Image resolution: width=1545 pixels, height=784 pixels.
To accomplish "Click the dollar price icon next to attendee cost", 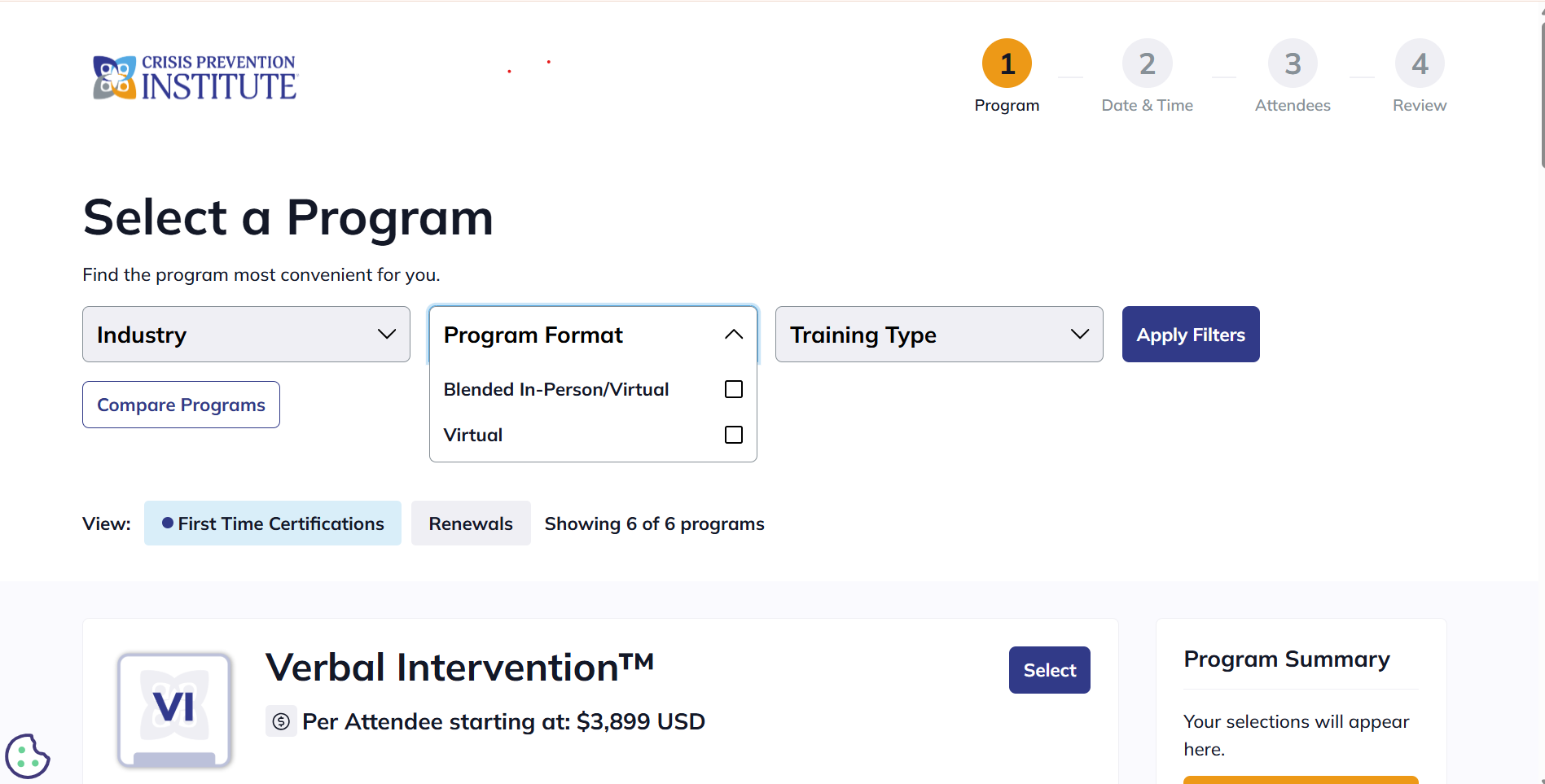I will pos(280,721).
